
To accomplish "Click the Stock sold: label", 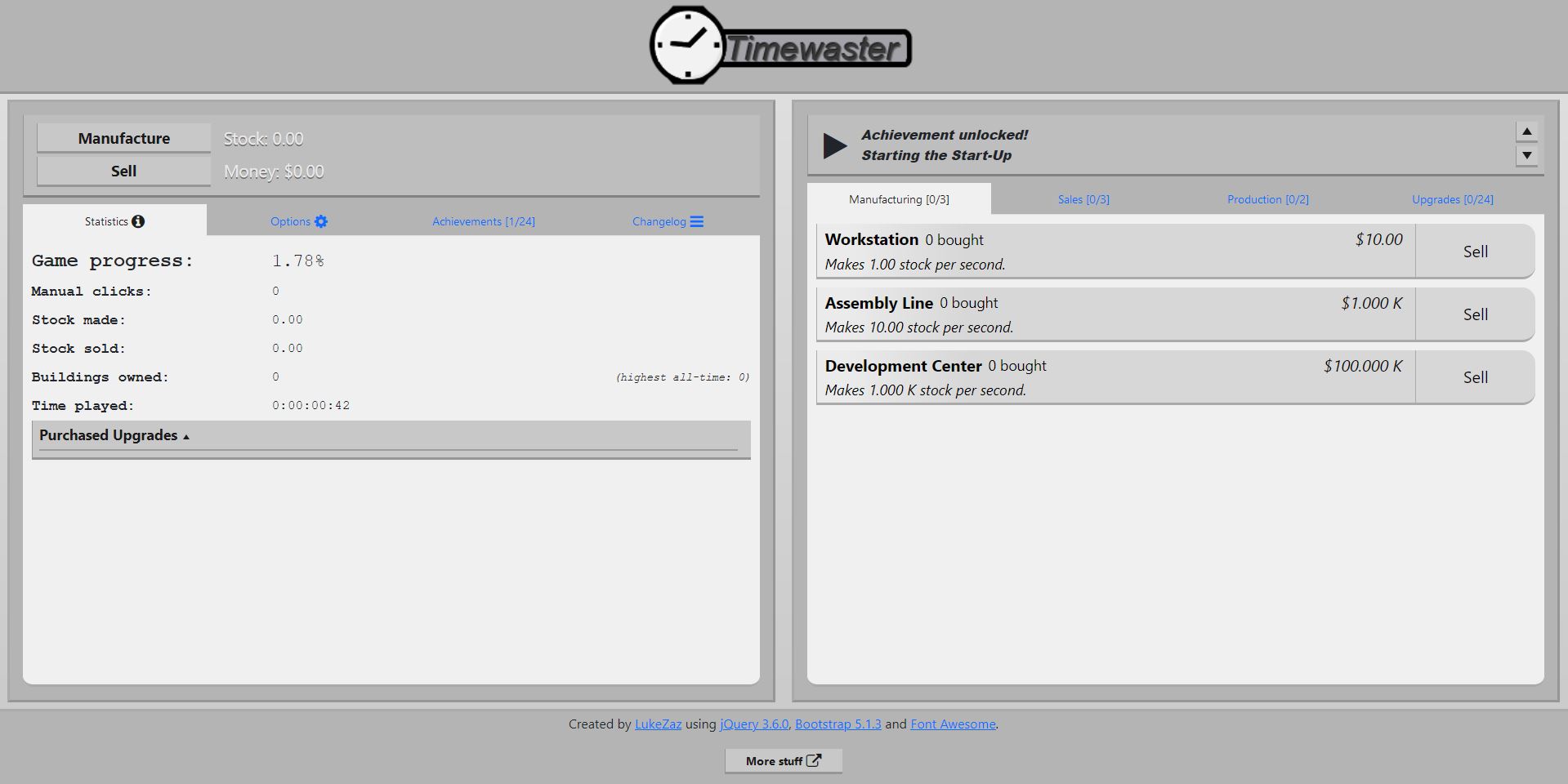I will click(x=78, y=348).
